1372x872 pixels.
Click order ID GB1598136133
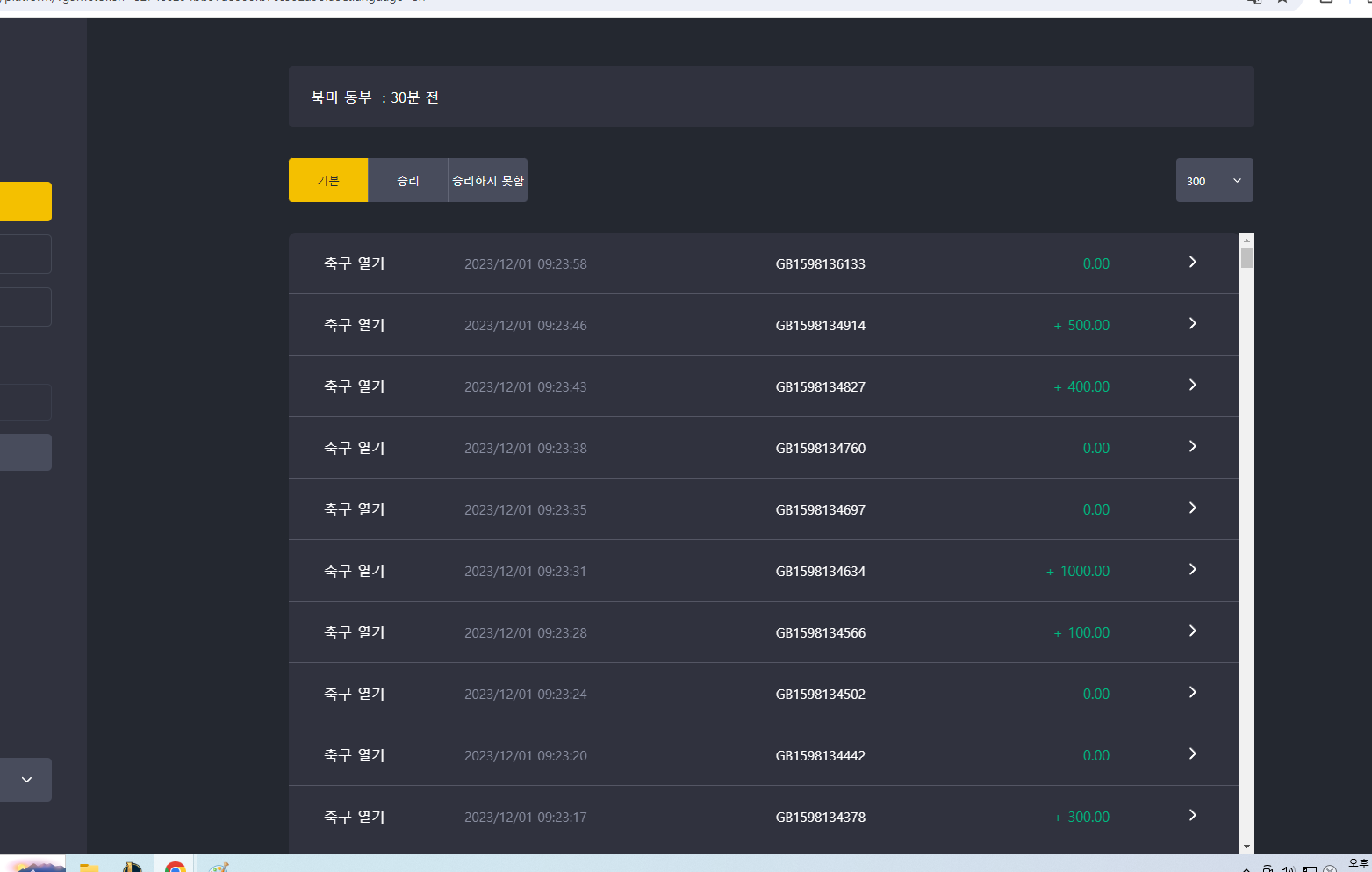(x=821, y=263)
